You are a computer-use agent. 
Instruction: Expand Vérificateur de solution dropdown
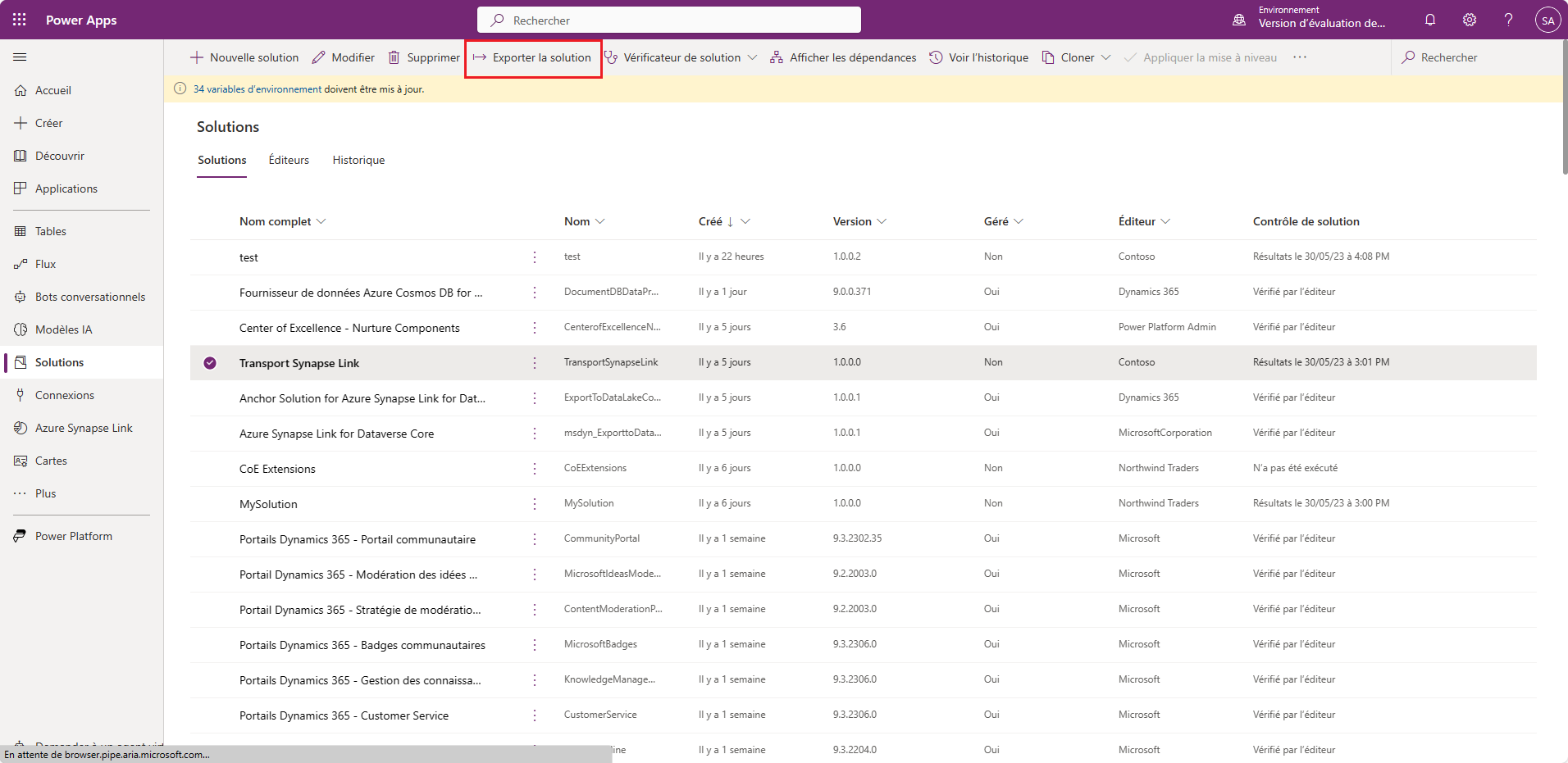pyautogui.click(x=752, y=57)
